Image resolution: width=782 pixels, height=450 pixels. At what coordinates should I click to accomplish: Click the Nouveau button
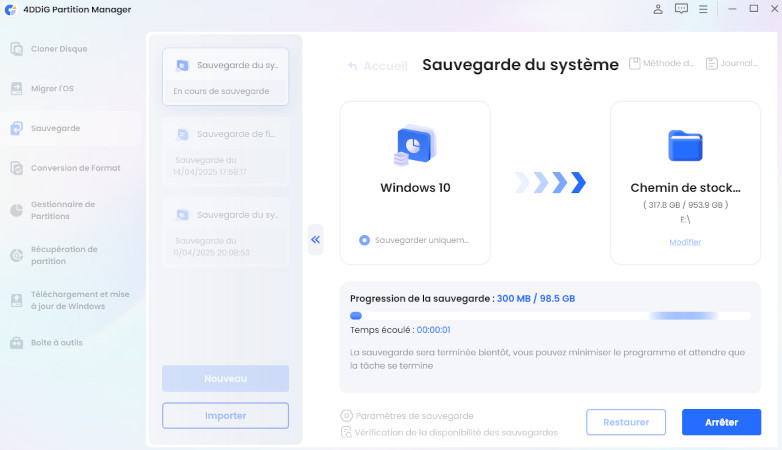[225, 379]
